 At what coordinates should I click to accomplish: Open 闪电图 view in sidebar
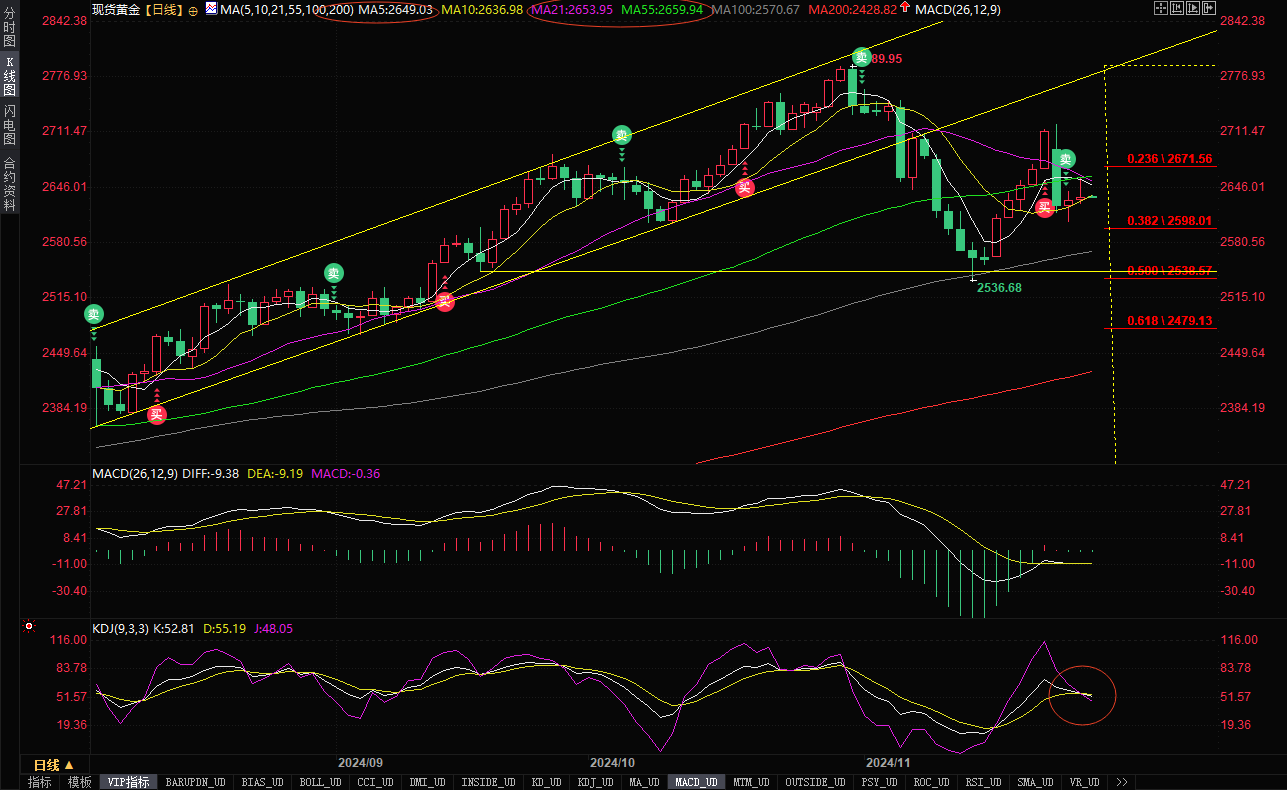coord(10,121)
